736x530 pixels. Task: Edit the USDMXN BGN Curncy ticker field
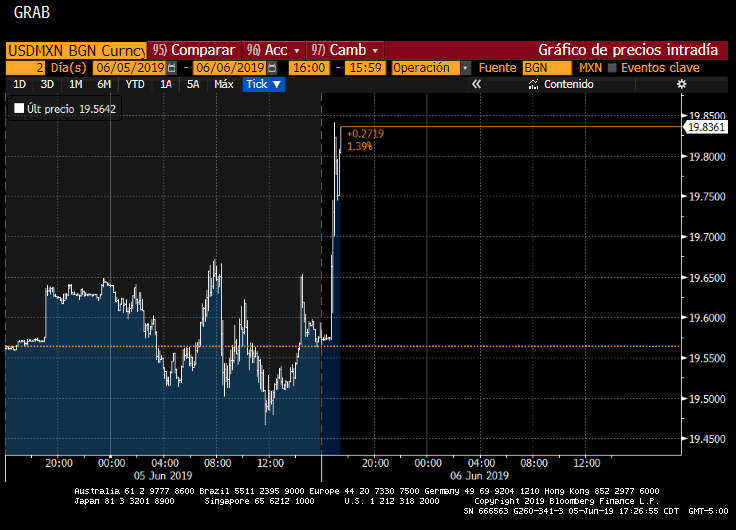[76, 50]
